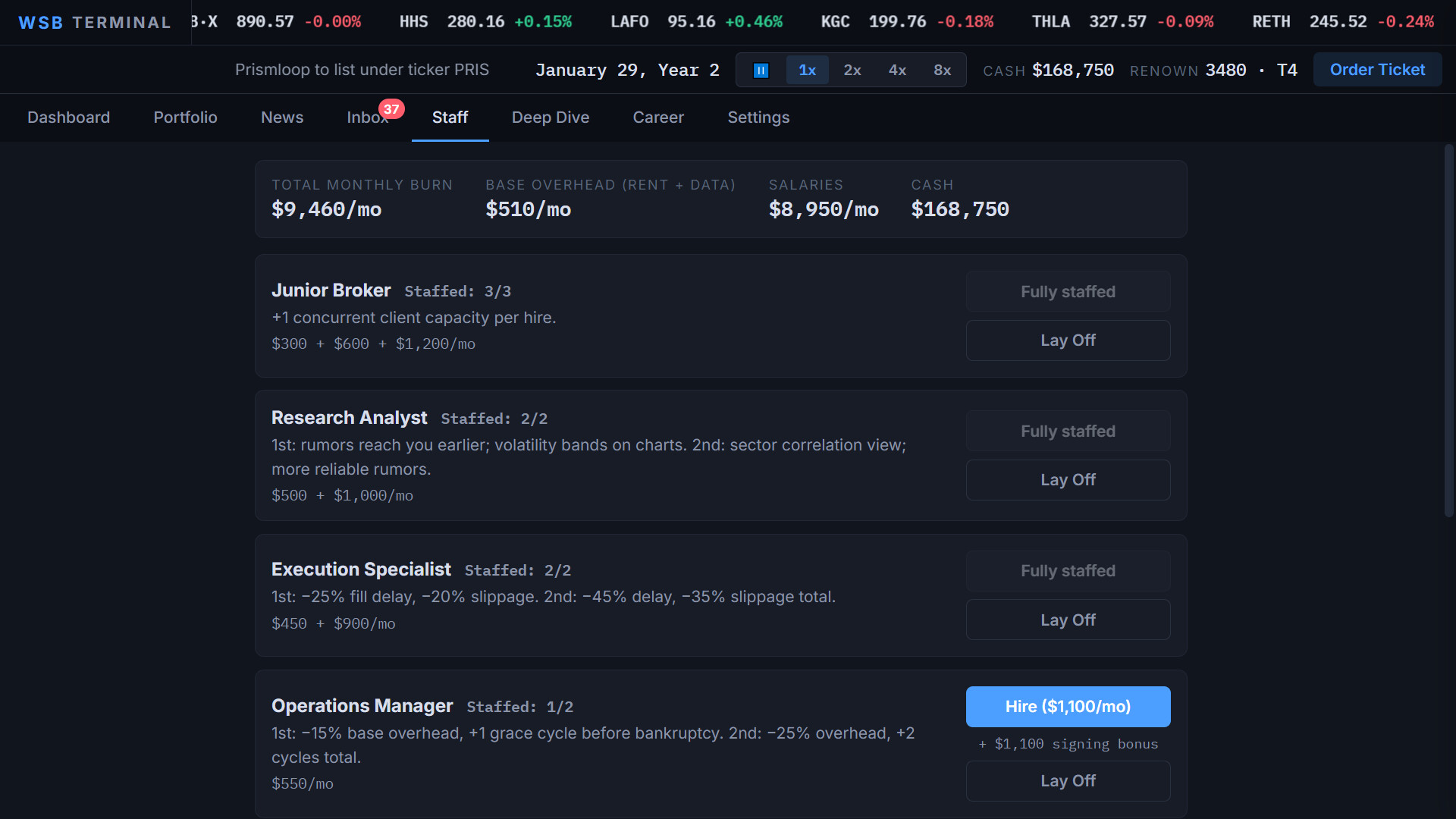Viewport: 1456px width, 819px height.
Task: Click the Operations Manager Staffed 1/2 label
Action: point(519,707)
